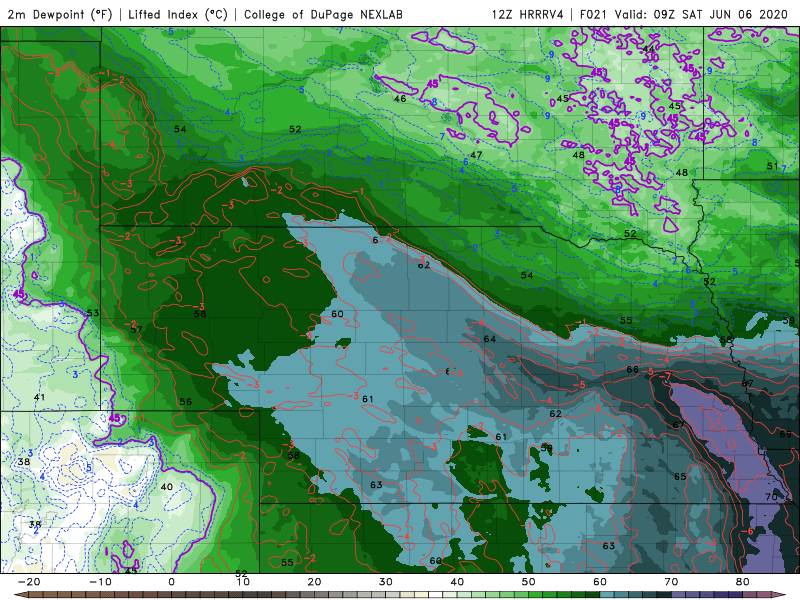Click the '60' label on the color scale
Screen dimensions: 800x600
(600, 582)
